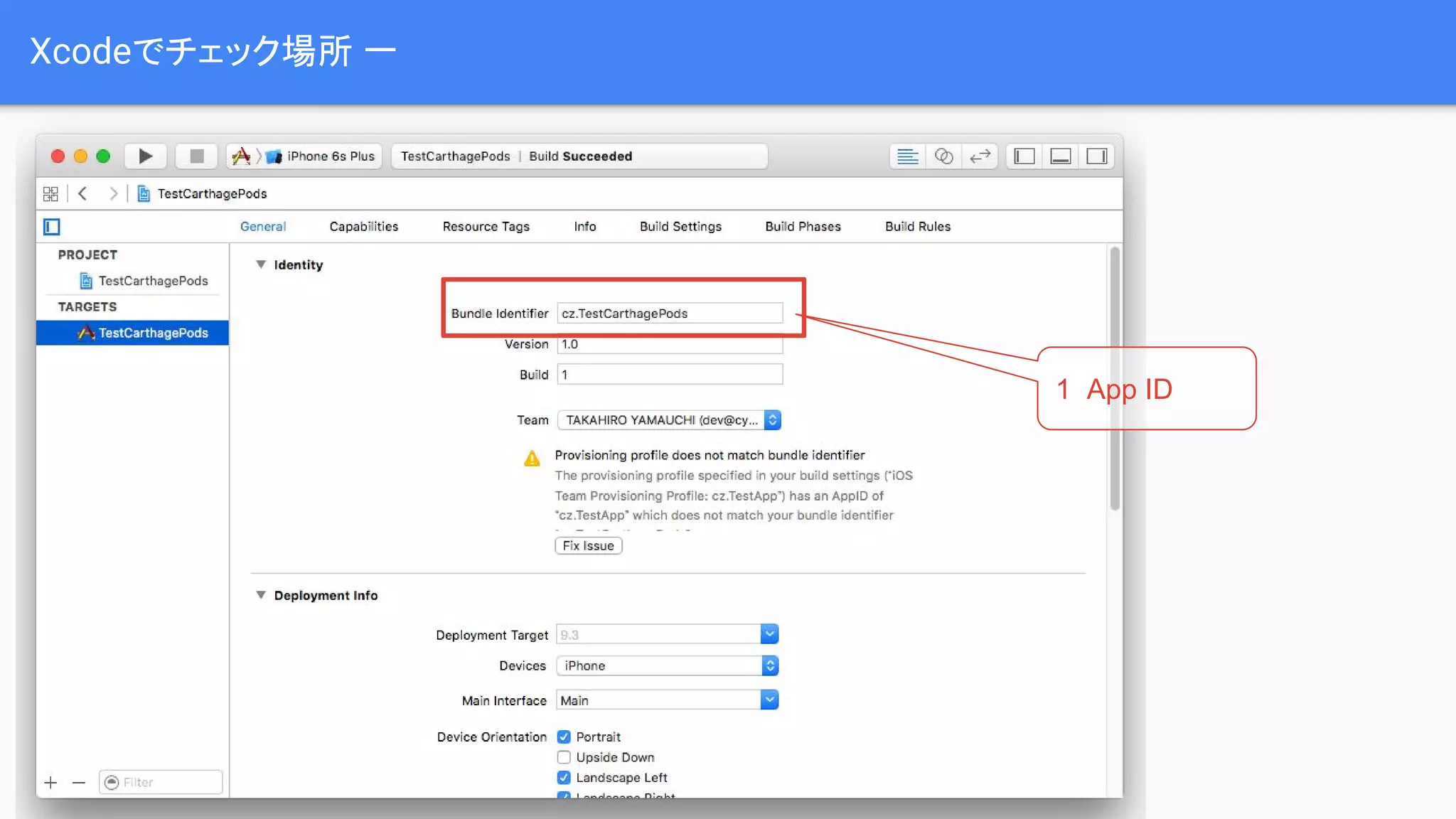Click the Fix Issue button

588,545
